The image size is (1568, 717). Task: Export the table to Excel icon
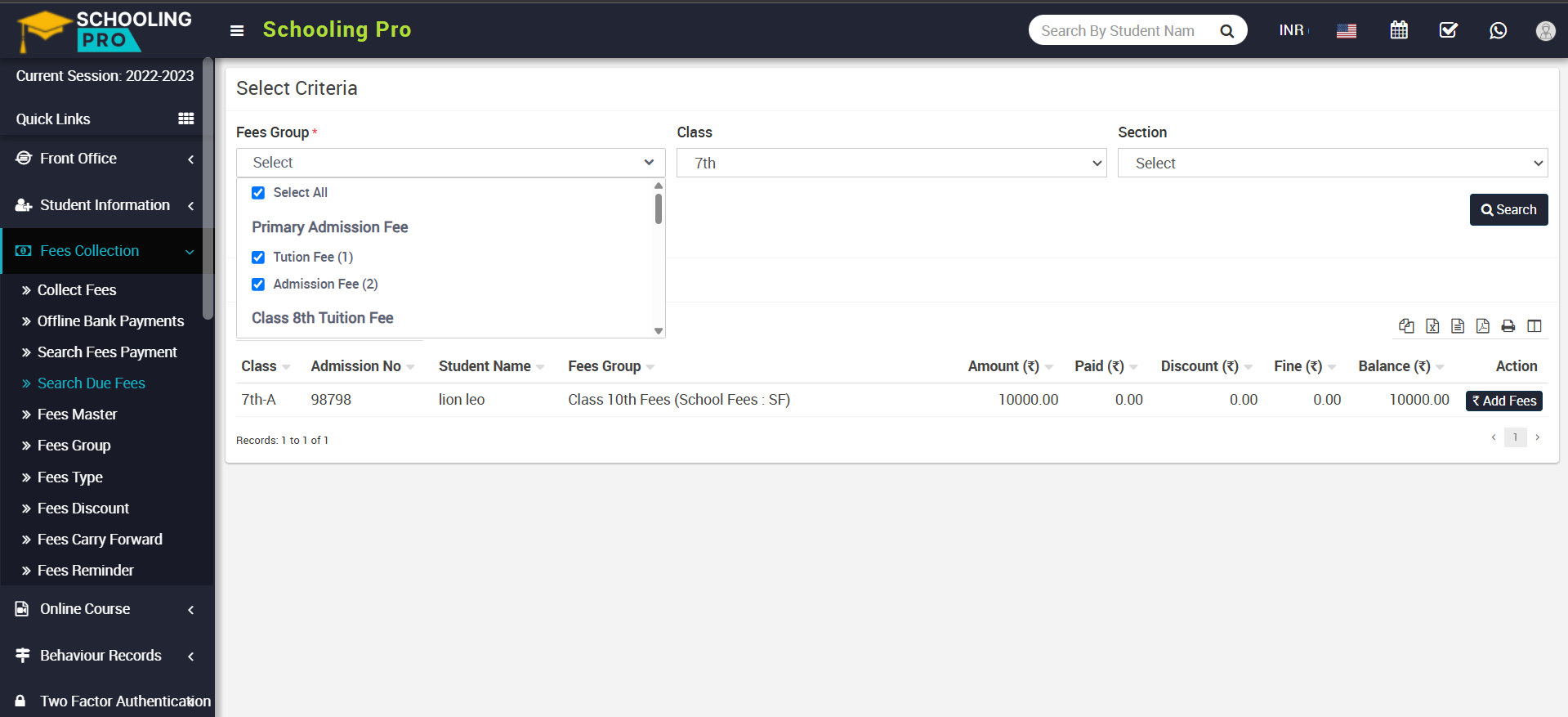pyautogui.click(x=1432, y=326)
